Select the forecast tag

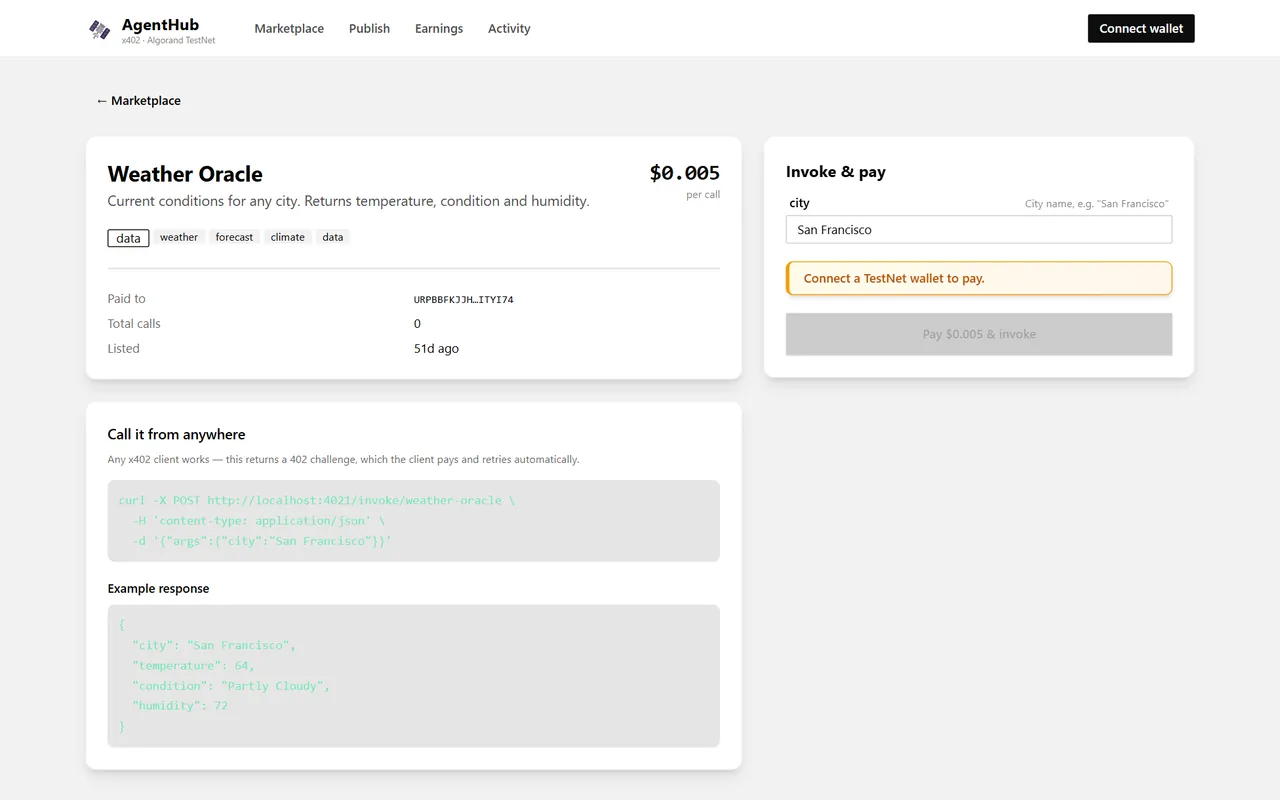(234, 238)
